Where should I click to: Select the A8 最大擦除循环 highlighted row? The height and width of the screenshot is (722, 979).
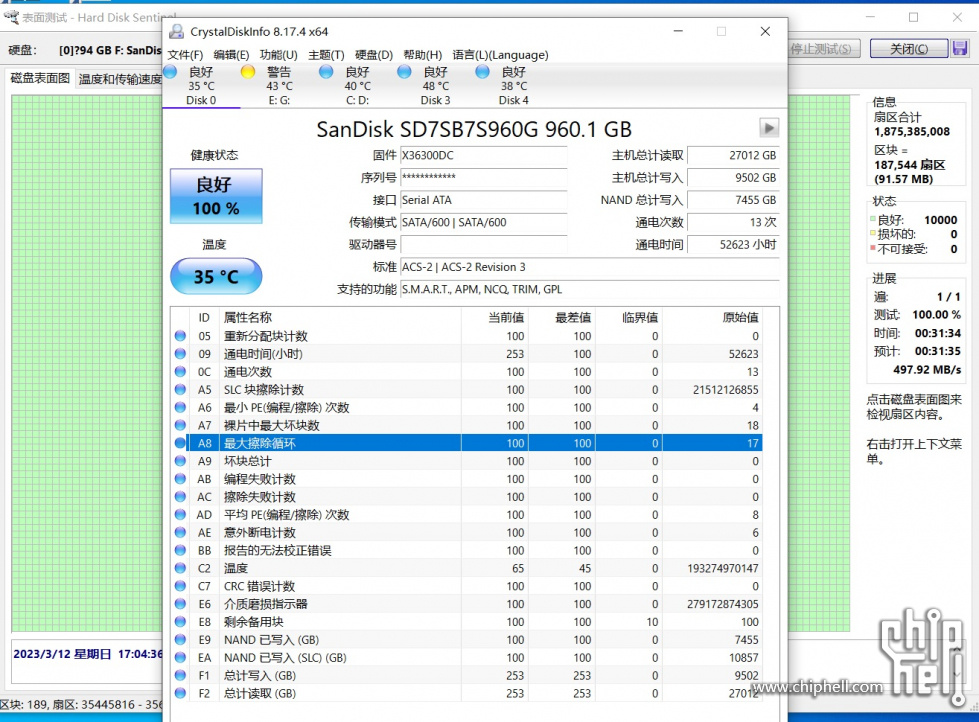[466, 443]
